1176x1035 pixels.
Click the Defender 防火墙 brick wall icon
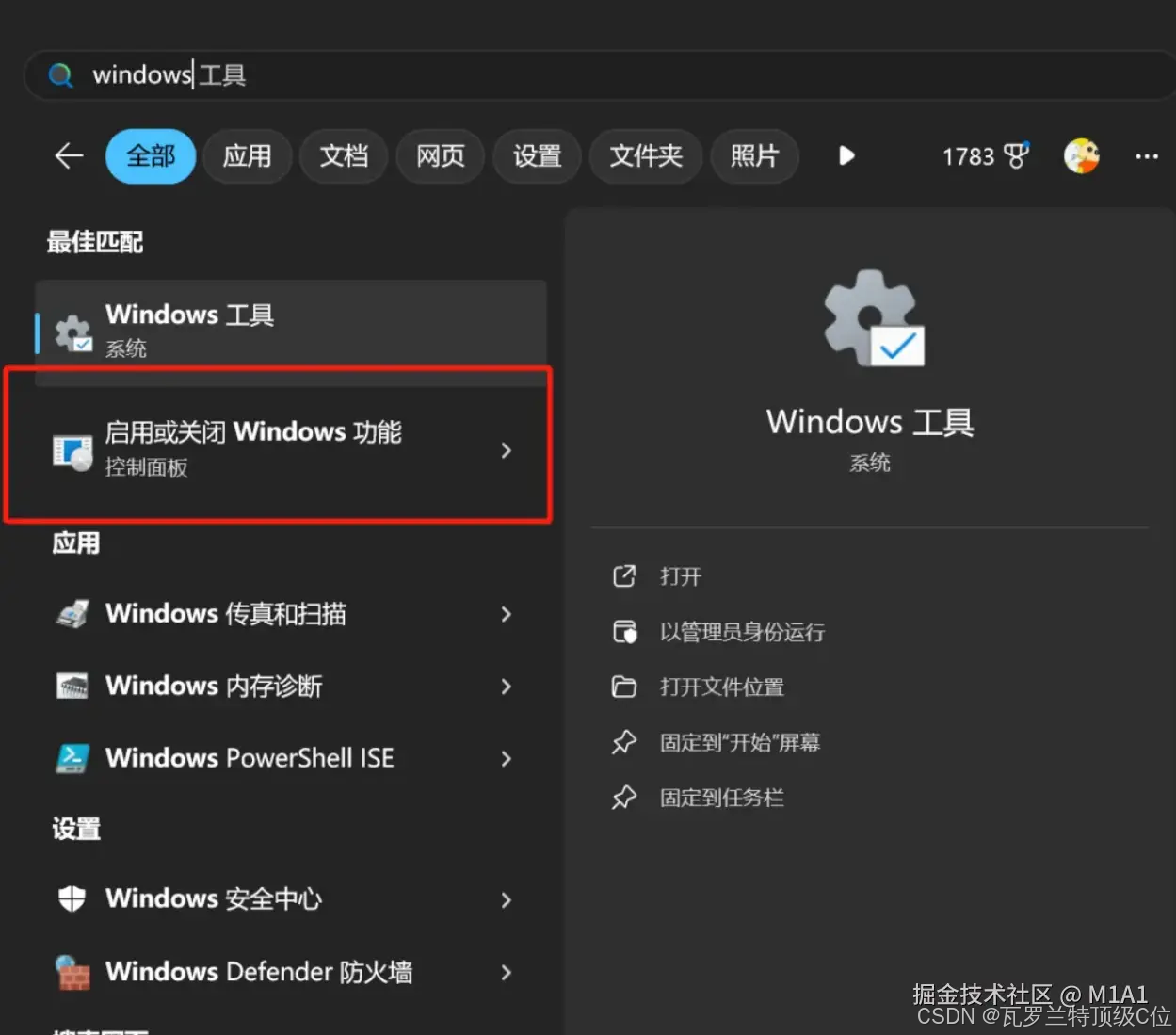click(72, 972)
